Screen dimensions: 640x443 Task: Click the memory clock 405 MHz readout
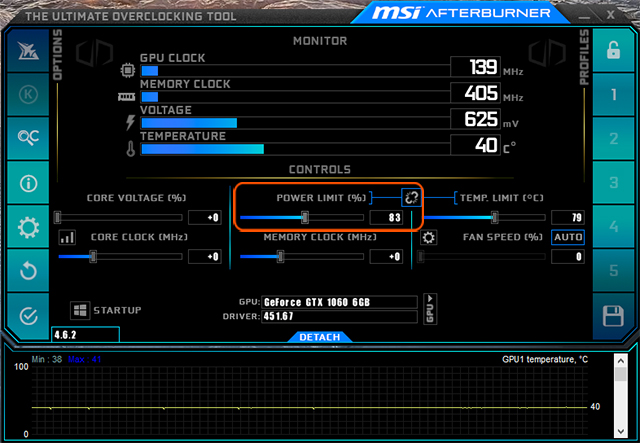[x=476, y=93]
